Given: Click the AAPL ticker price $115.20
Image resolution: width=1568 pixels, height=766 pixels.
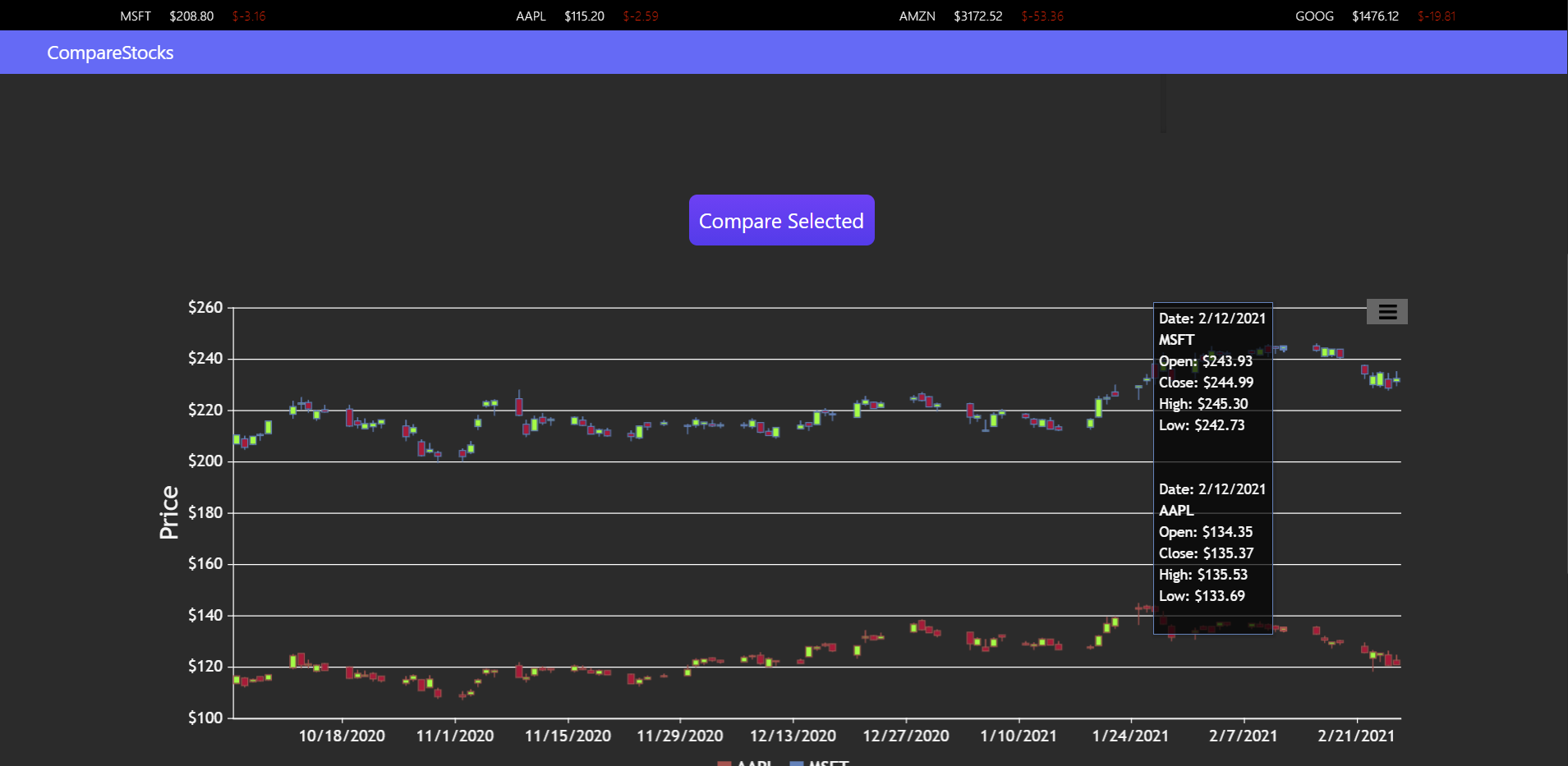Looking at the screenshot, I should [x=584, y=16].
